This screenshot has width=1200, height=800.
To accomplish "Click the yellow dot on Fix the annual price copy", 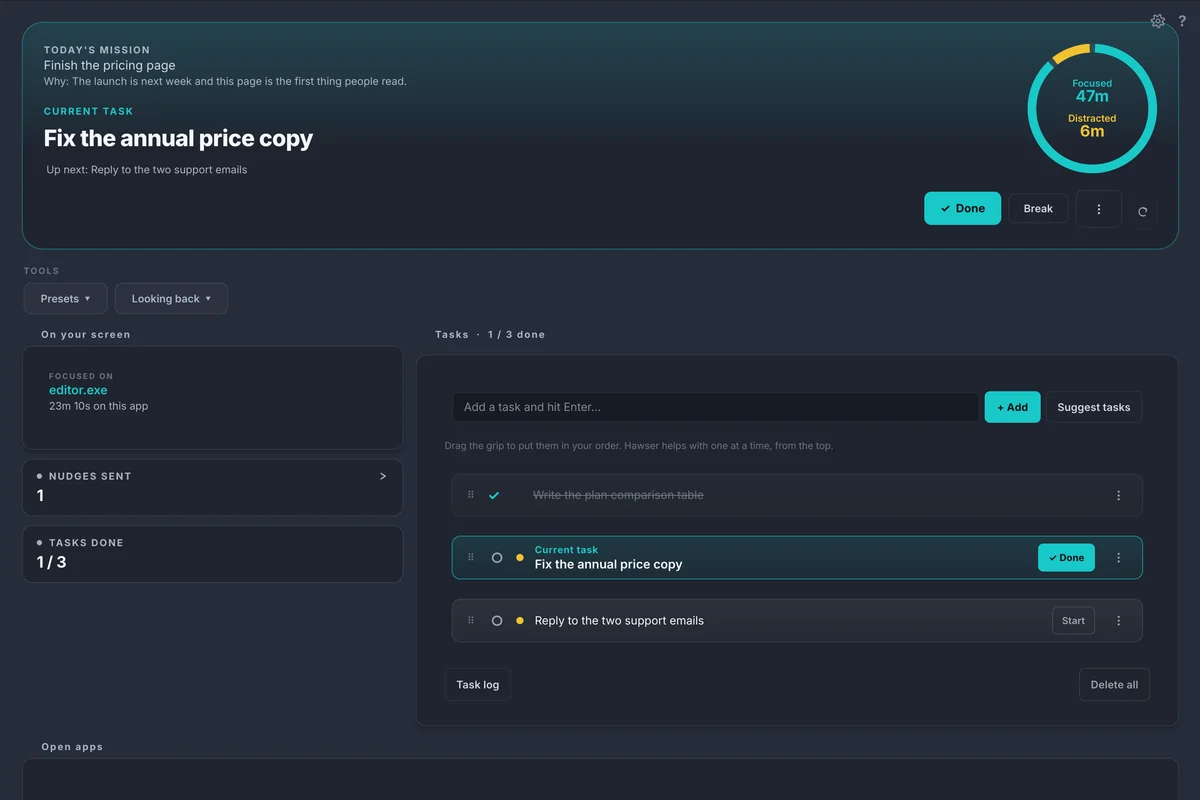I will point(519,558).
